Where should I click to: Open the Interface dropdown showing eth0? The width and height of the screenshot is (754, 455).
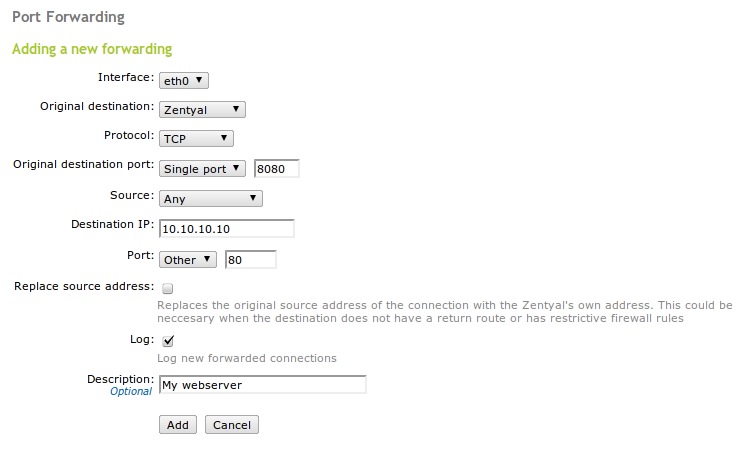tap(184, 80)
